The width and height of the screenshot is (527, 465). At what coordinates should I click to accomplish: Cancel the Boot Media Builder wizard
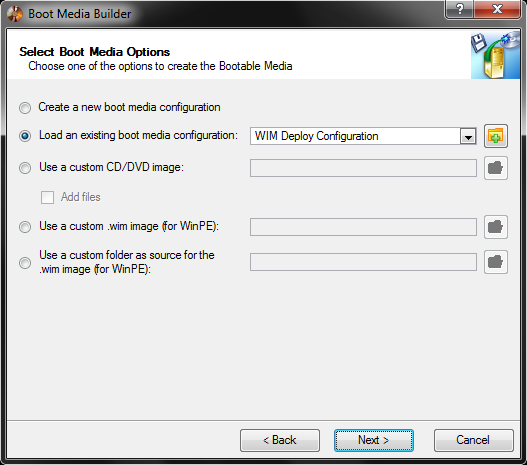point(473,440)
